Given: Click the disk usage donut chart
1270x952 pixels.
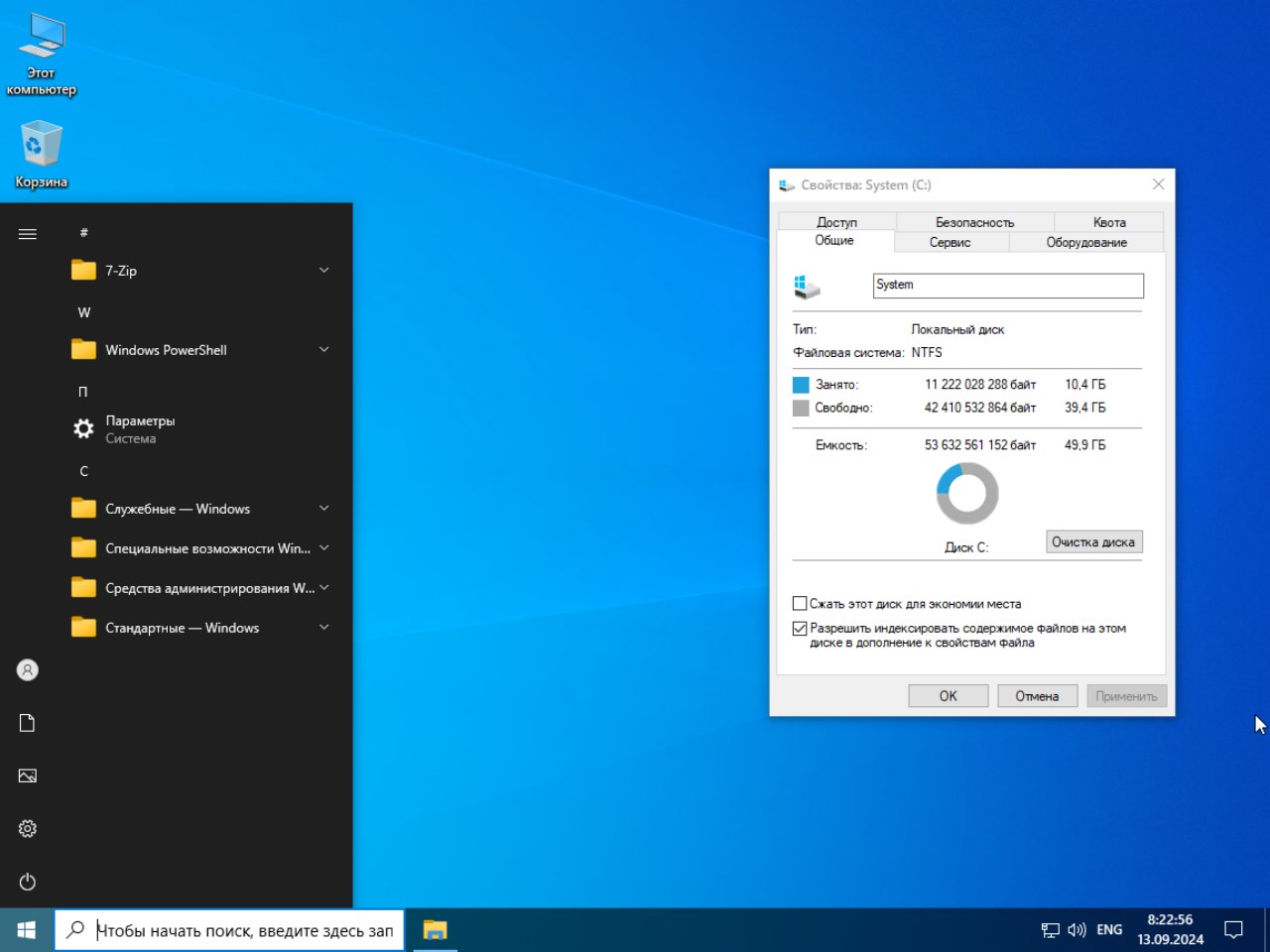Looking at the screenshot, I should (967, 494).
